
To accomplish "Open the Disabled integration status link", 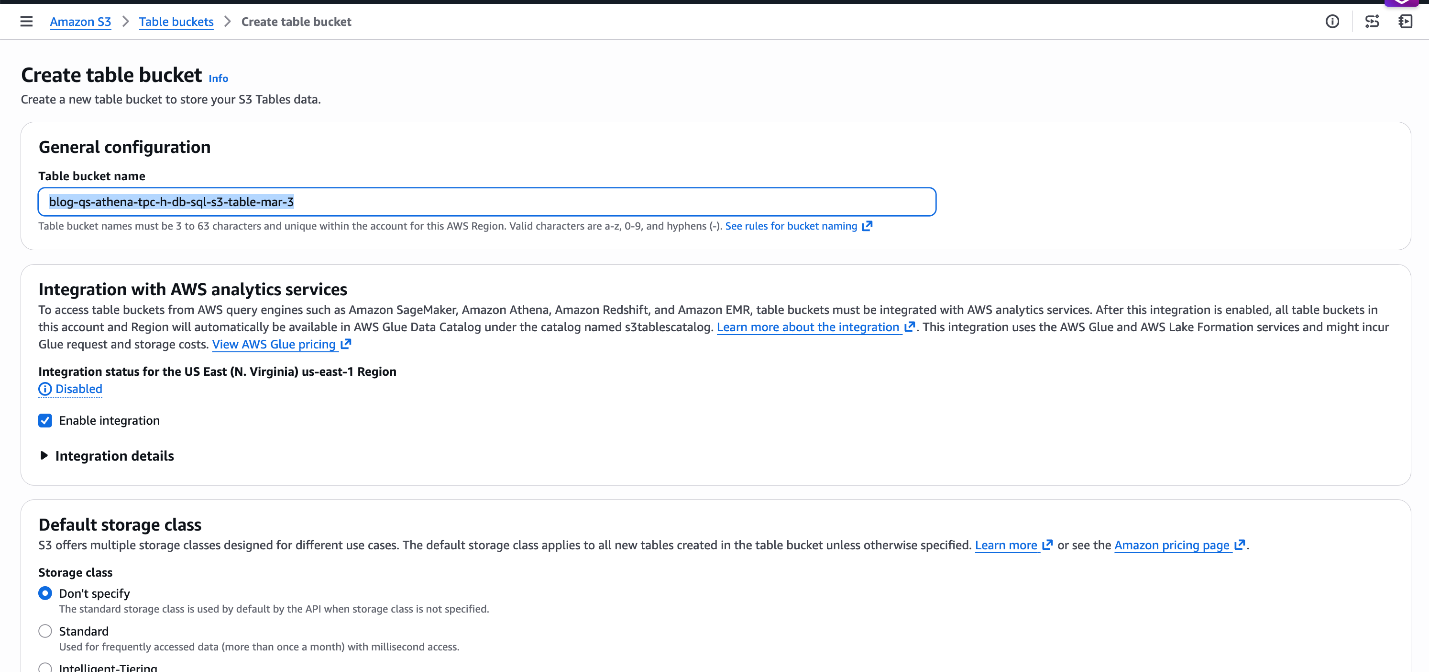I will click(x=78, y=389).
